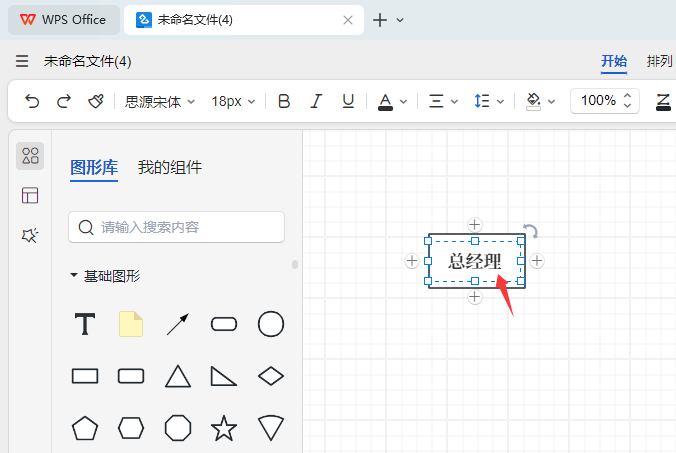Select the isosceles triangle shape
676x453 pixels.
(x=178, y=376)
